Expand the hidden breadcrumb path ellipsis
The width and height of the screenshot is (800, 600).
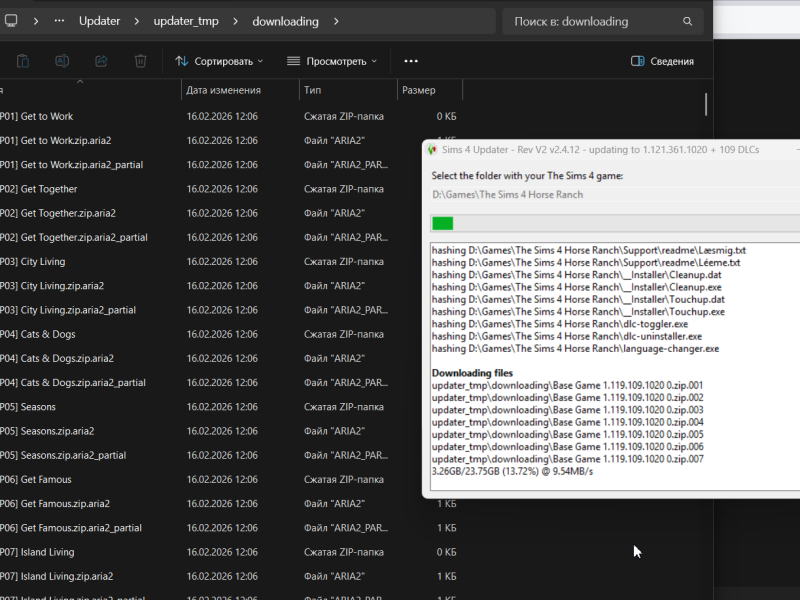(x=61, y=21)
